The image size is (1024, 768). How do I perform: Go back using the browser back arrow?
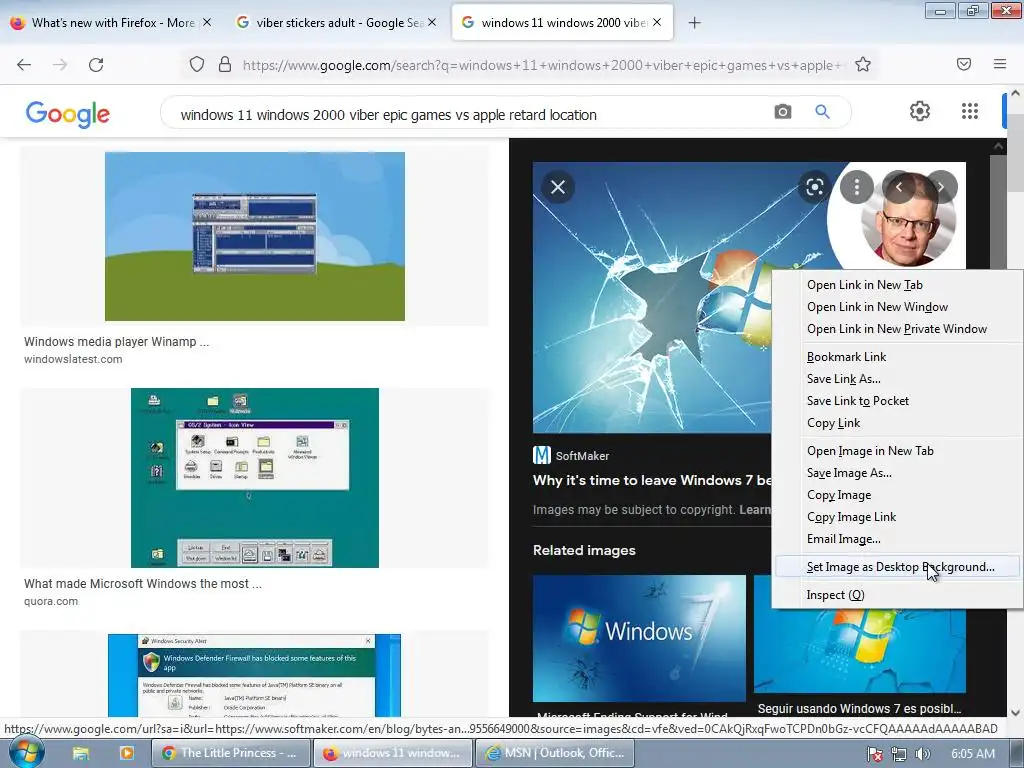point(24,65)
